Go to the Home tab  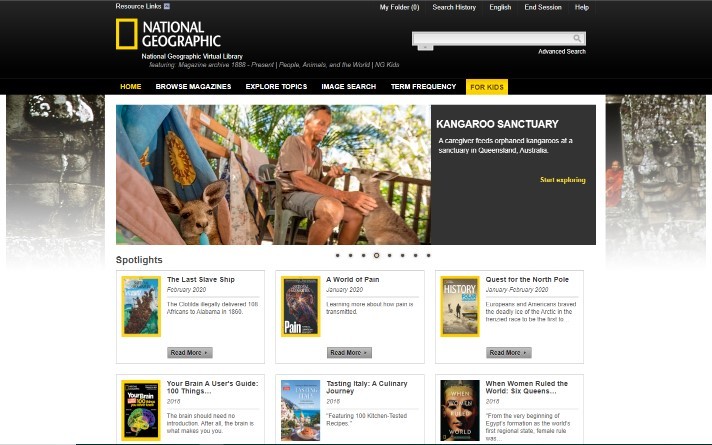[131, 87]
